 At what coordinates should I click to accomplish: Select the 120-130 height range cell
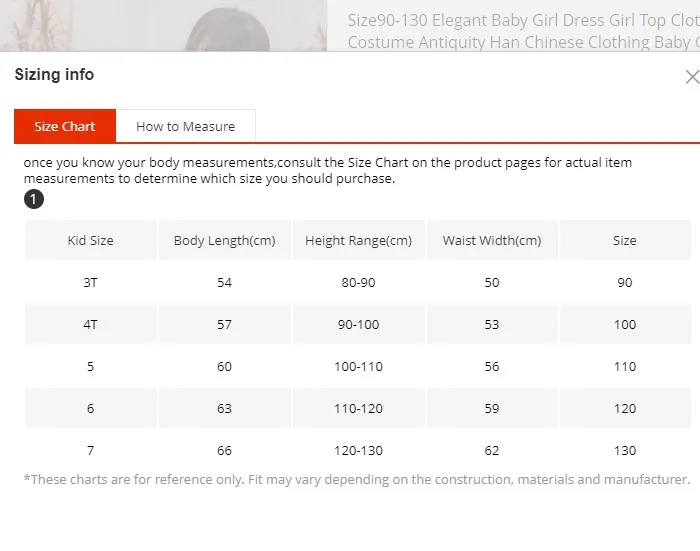(x=358, y=450)
